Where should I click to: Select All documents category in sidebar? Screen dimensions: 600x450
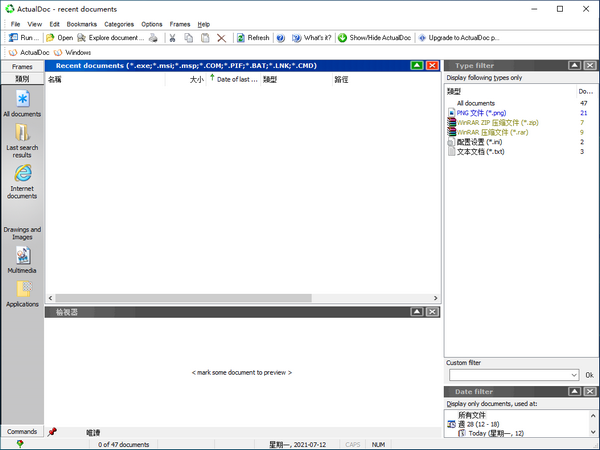tap(22, 105)
